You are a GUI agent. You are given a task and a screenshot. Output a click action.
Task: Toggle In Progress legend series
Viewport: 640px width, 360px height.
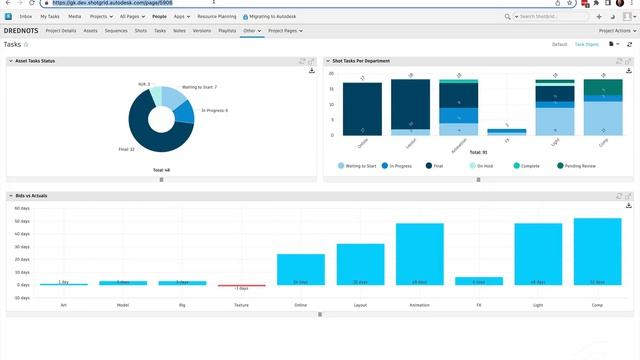(397, 166)
